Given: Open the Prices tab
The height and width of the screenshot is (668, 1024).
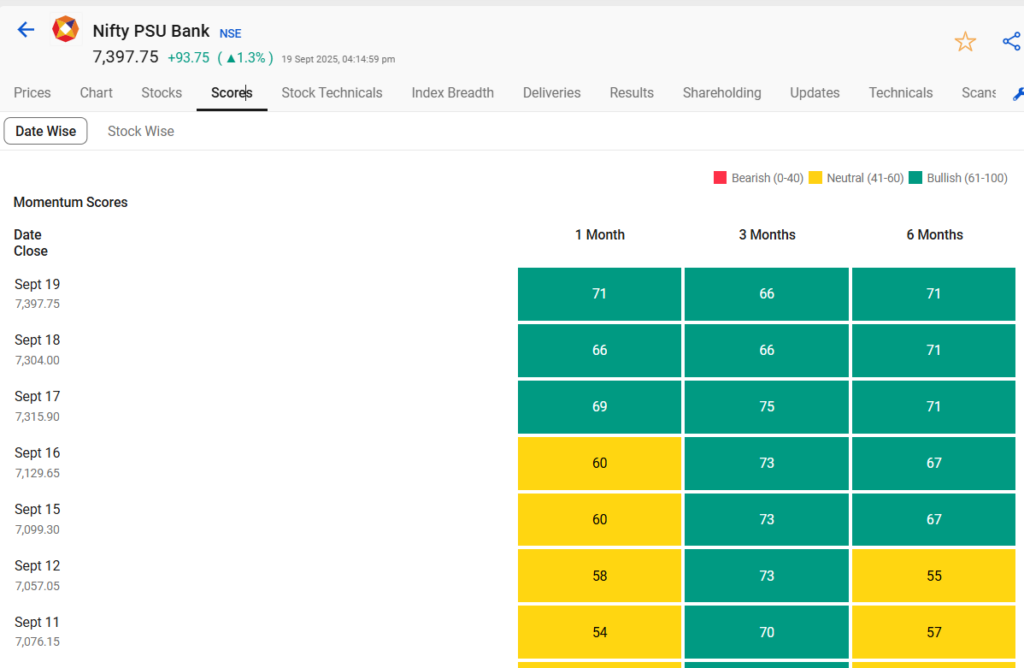Looking at the screenshot, I should click(32, 93).
